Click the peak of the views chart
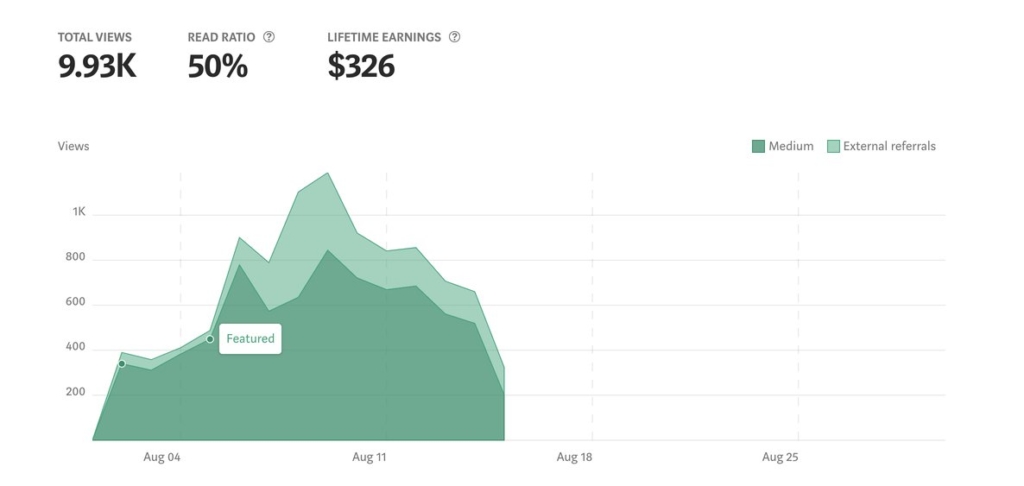 tap(327, 174)
